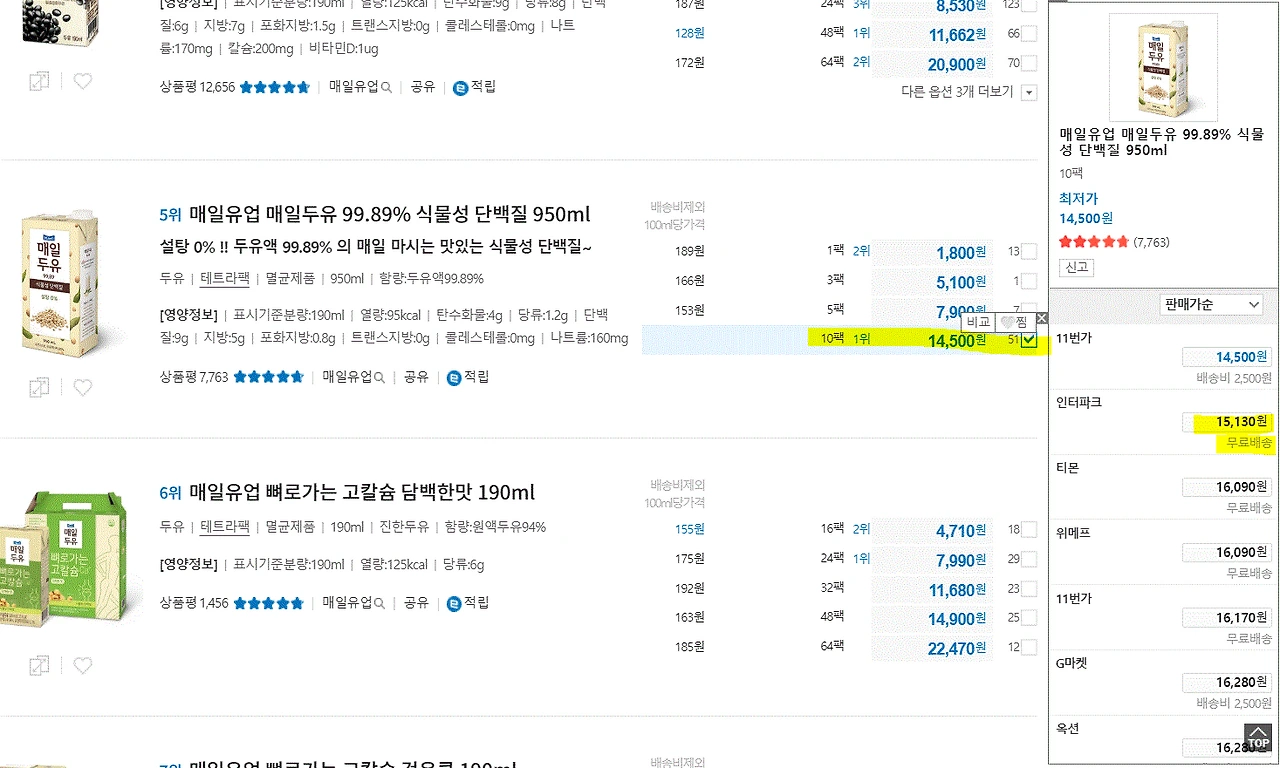Screen dimensions: 1280x768
Task: Open the 4,710원 price for 16팩
Action: [x=962, y=531]
